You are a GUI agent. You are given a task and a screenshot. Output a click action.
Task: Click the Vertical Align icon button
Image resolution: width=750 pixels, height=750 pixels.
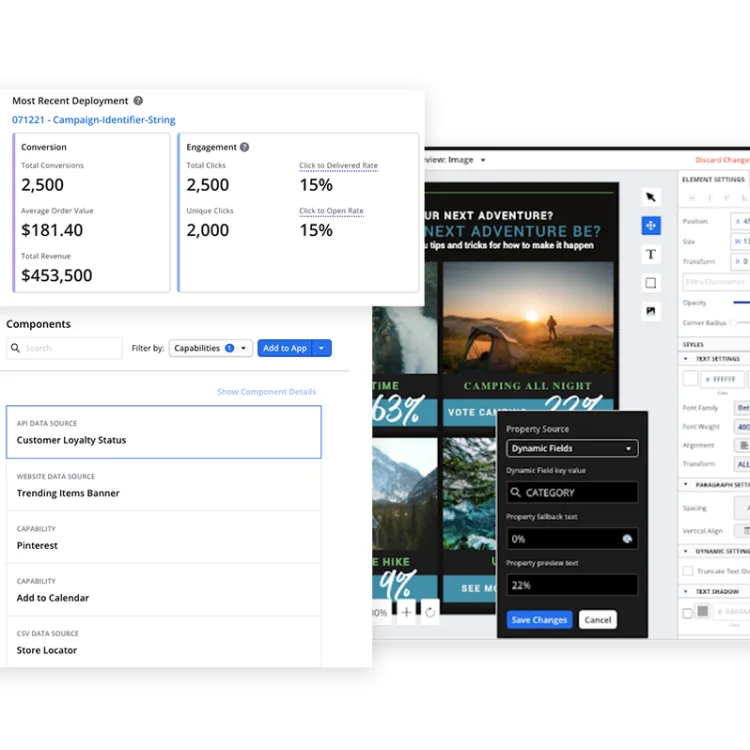pyautogui.click(x=744, y=530)
